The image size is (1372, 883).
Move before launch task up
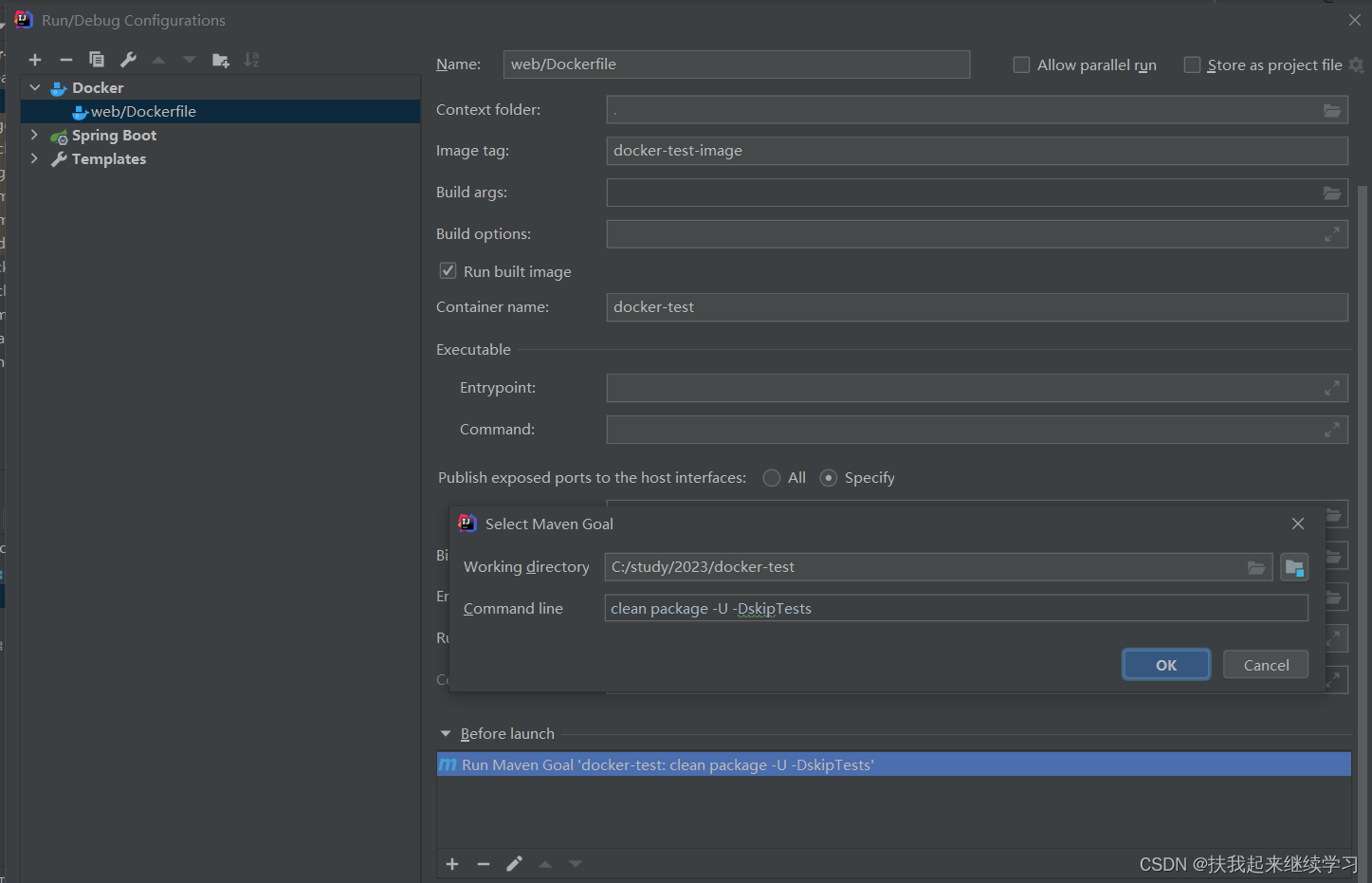545,864
